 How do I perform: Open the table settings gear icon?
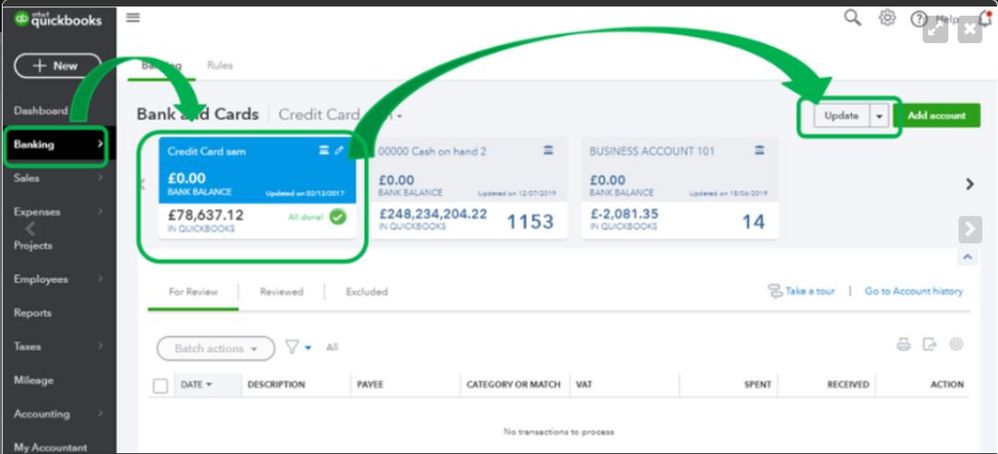pos(956,344)
